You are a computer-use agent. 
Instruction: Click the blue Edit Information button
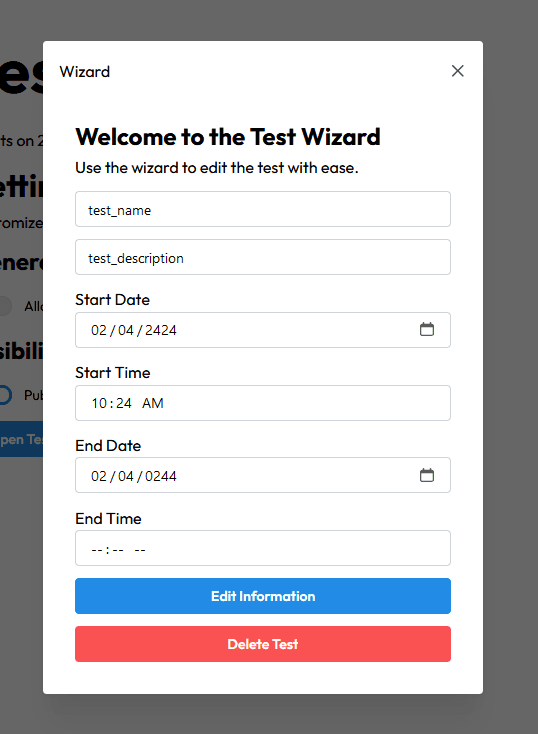[263, 596]
